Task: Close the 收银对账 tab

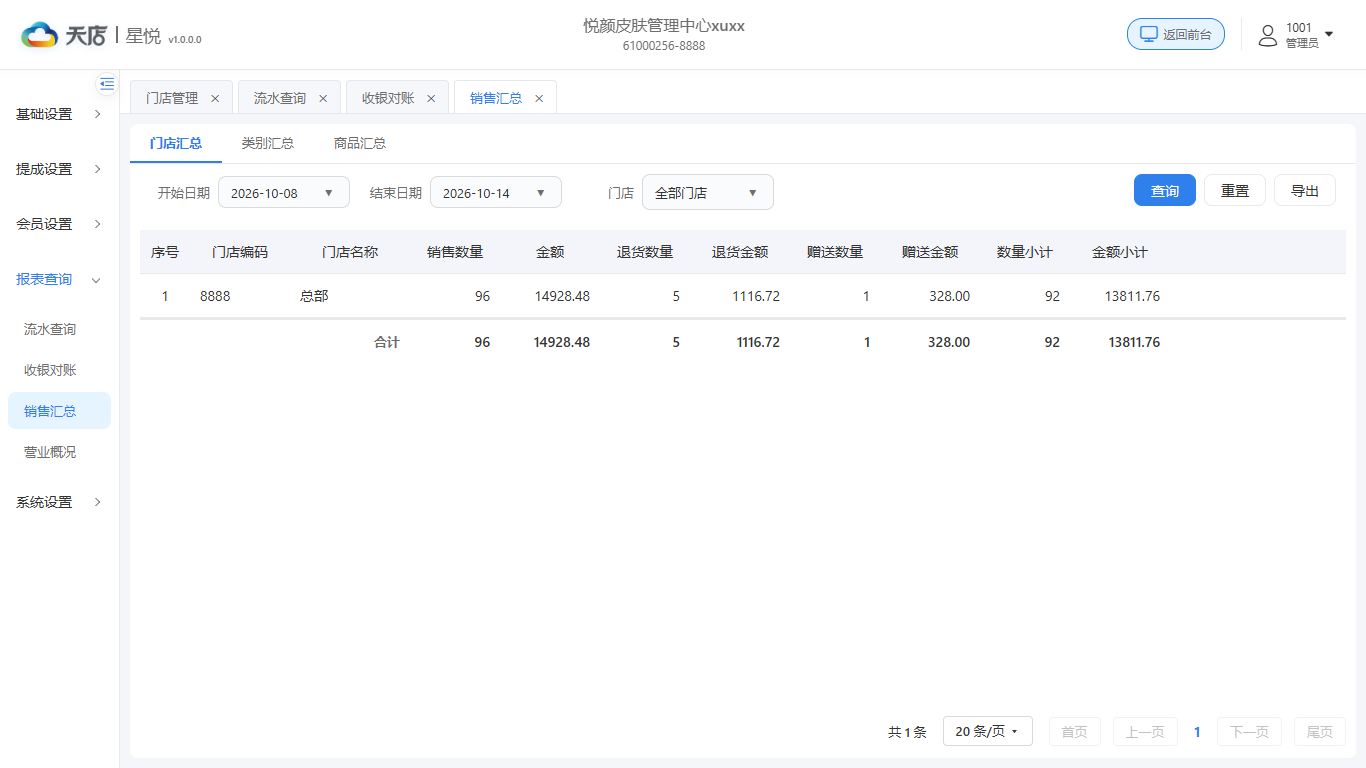Action: click(431, 98)
